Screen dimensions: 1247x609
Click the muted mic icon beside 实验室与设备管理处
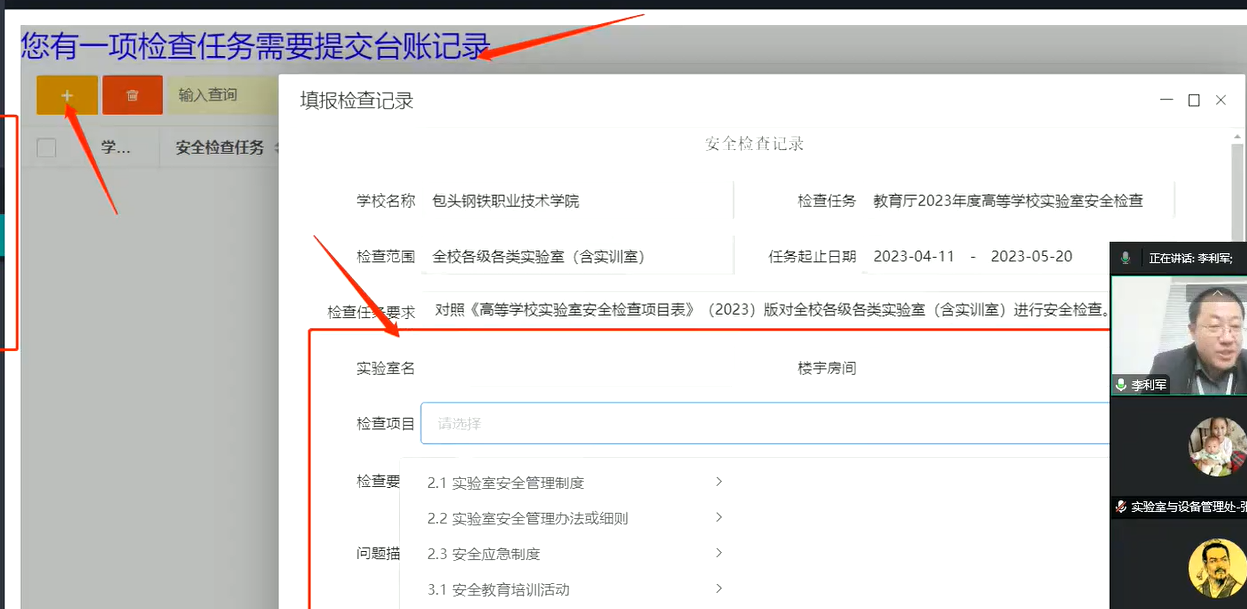(x=1121, y=507)
